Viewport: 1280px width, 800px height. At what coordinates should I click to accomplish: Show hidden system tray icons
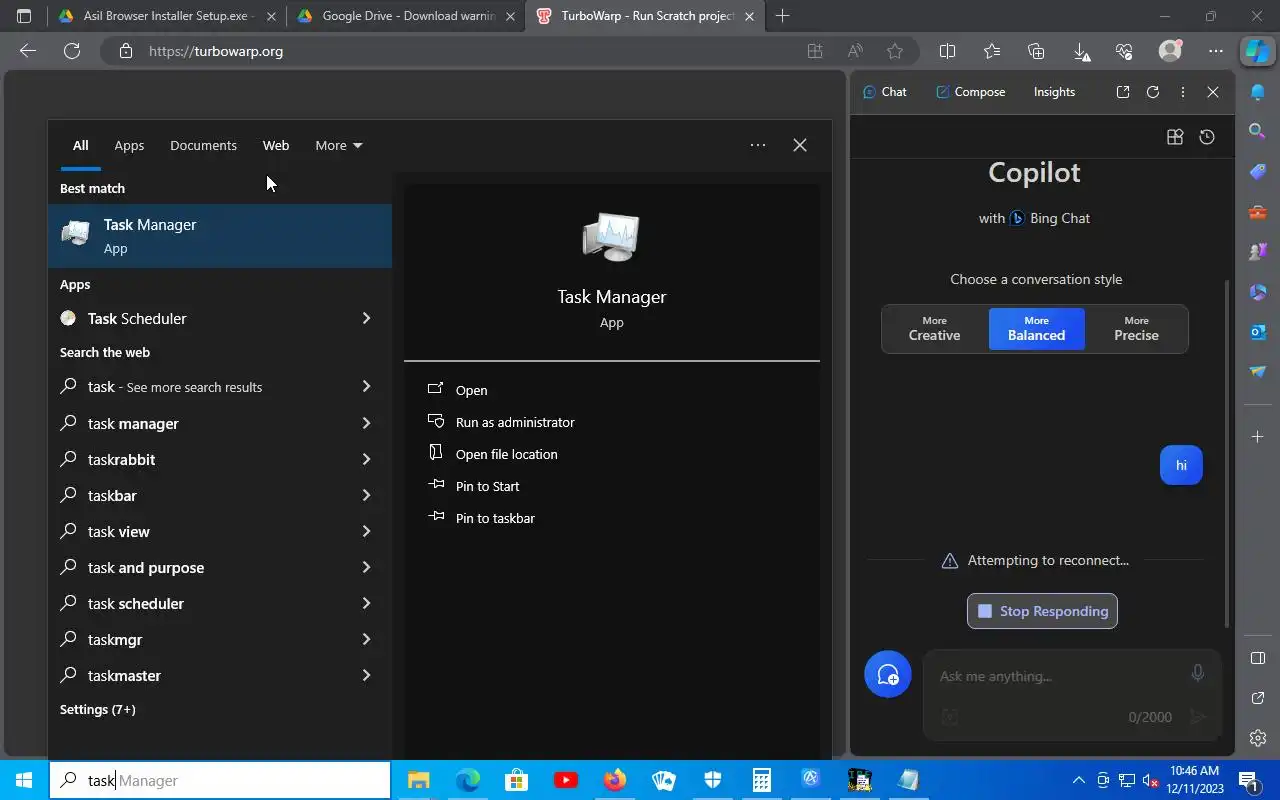[x=1078, y=780]
